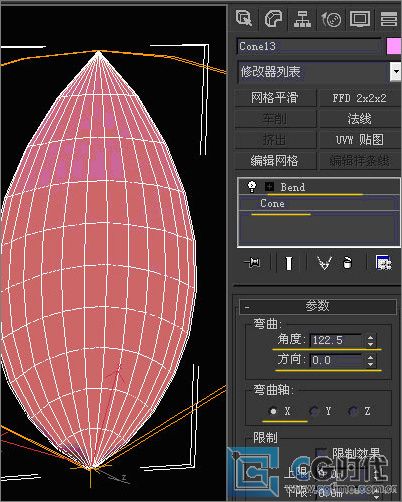402x502 pixels.
Task: Click the 网格平滑 modifier button
Action: [275, 98]
